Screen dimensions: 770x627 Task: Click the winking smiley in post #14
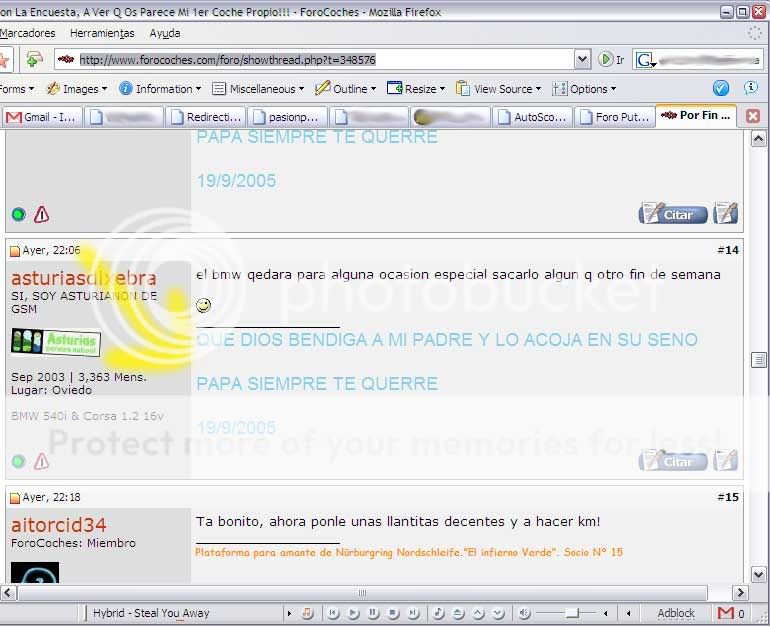(x=203, y=305)
